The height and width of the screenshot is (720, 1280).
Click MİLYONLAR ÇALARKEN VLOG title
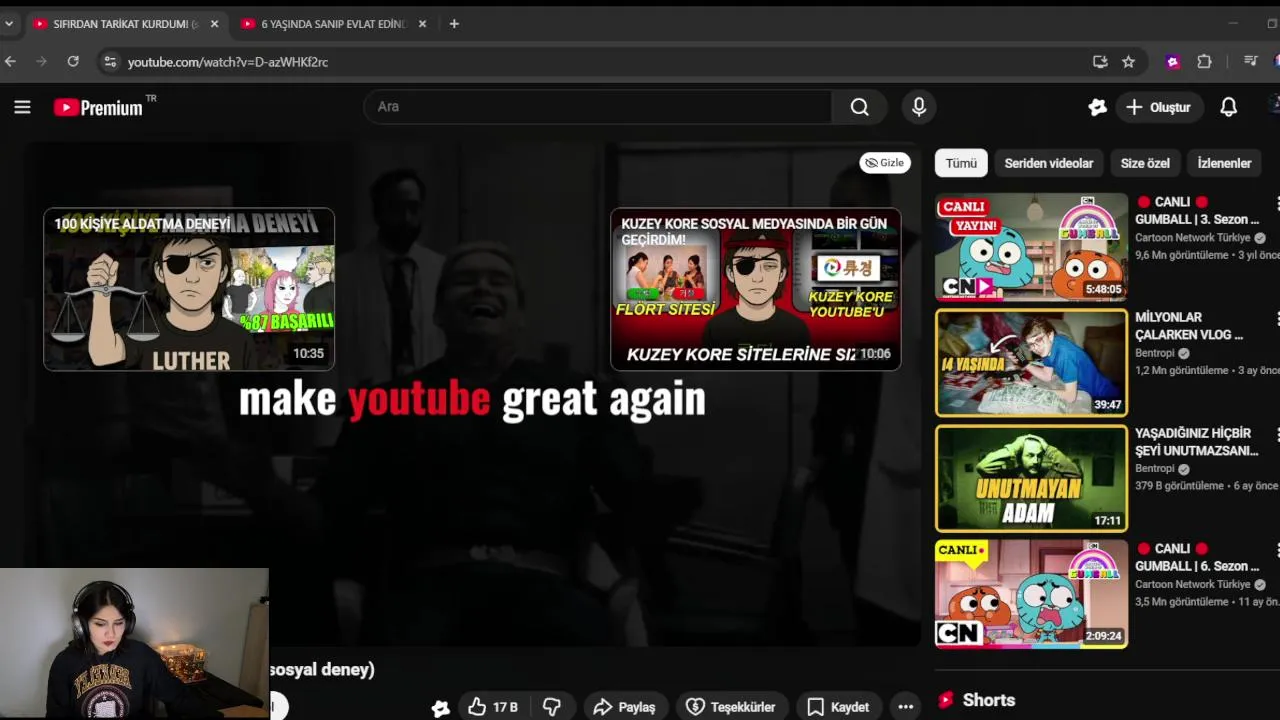point(1189,326)
